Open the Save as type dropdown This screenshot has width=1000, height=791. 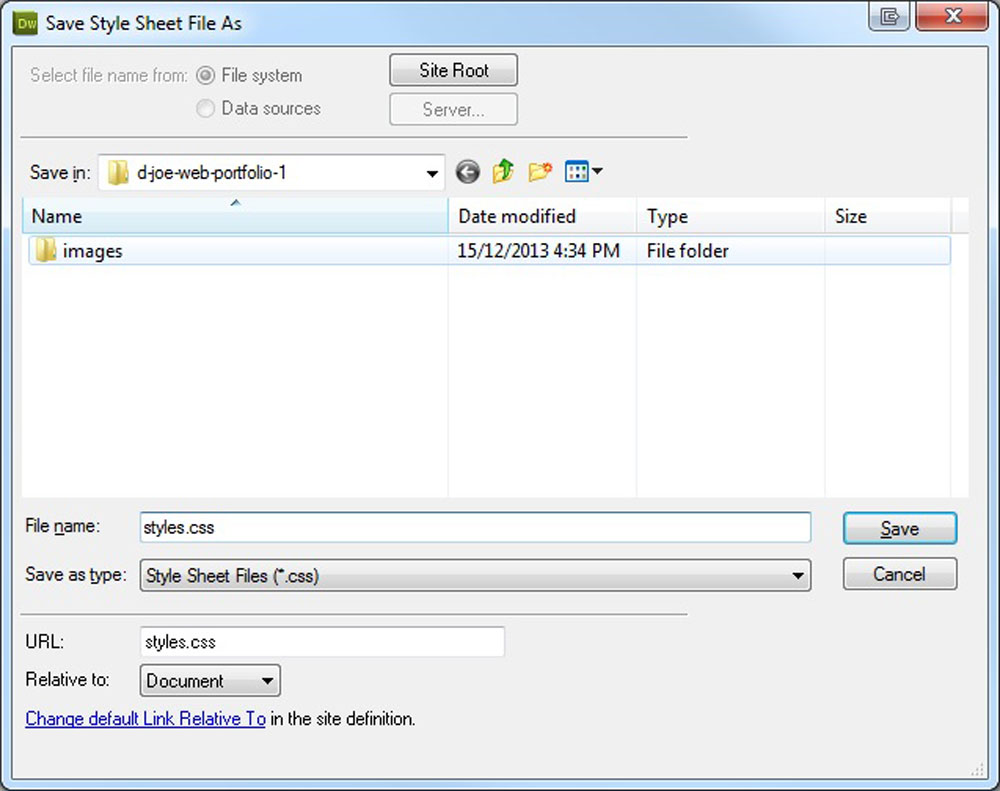coord(797,576)
